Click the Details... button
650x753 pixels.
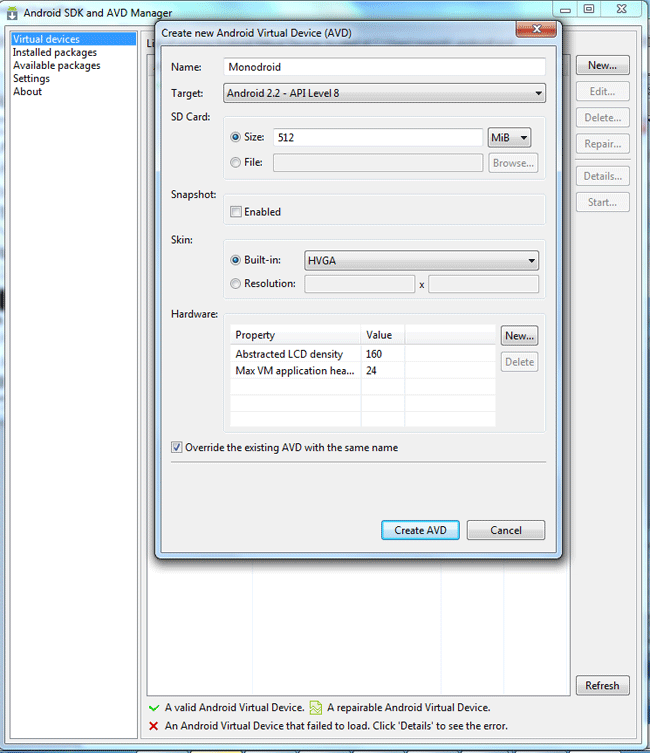(x=602, y=176)
